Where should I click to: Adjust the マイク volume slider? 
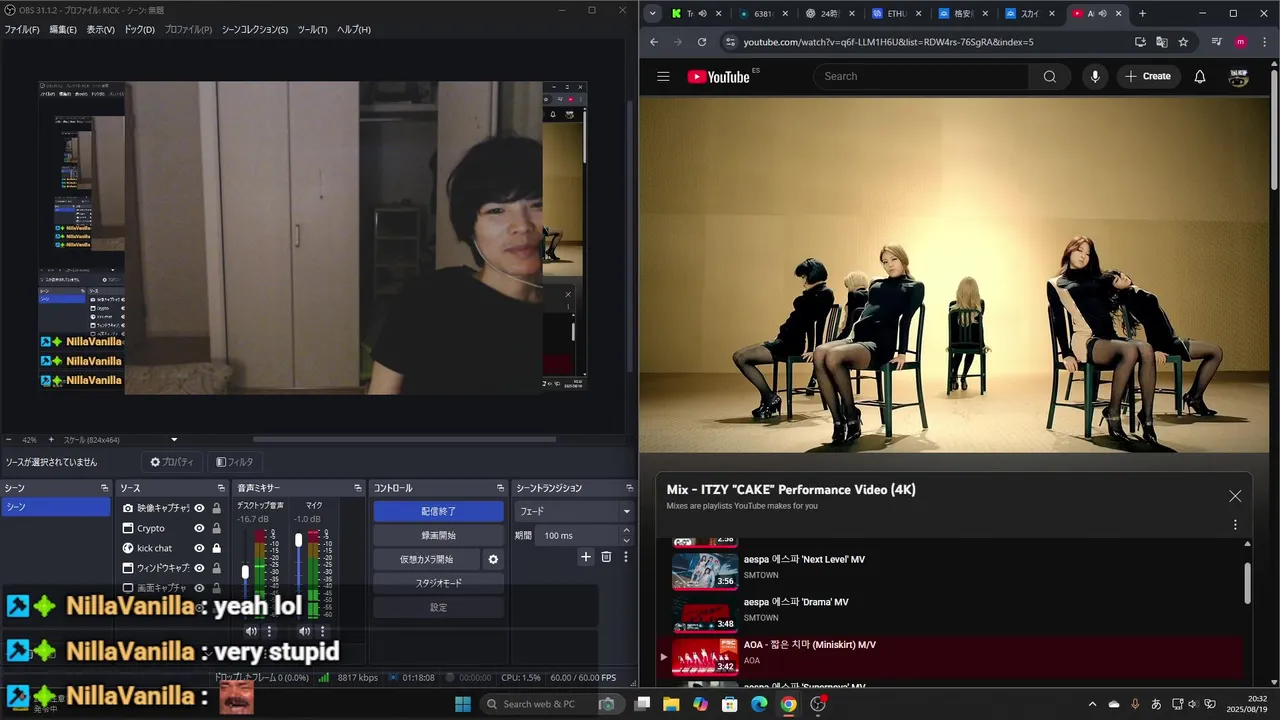click(x=298, y=540)
